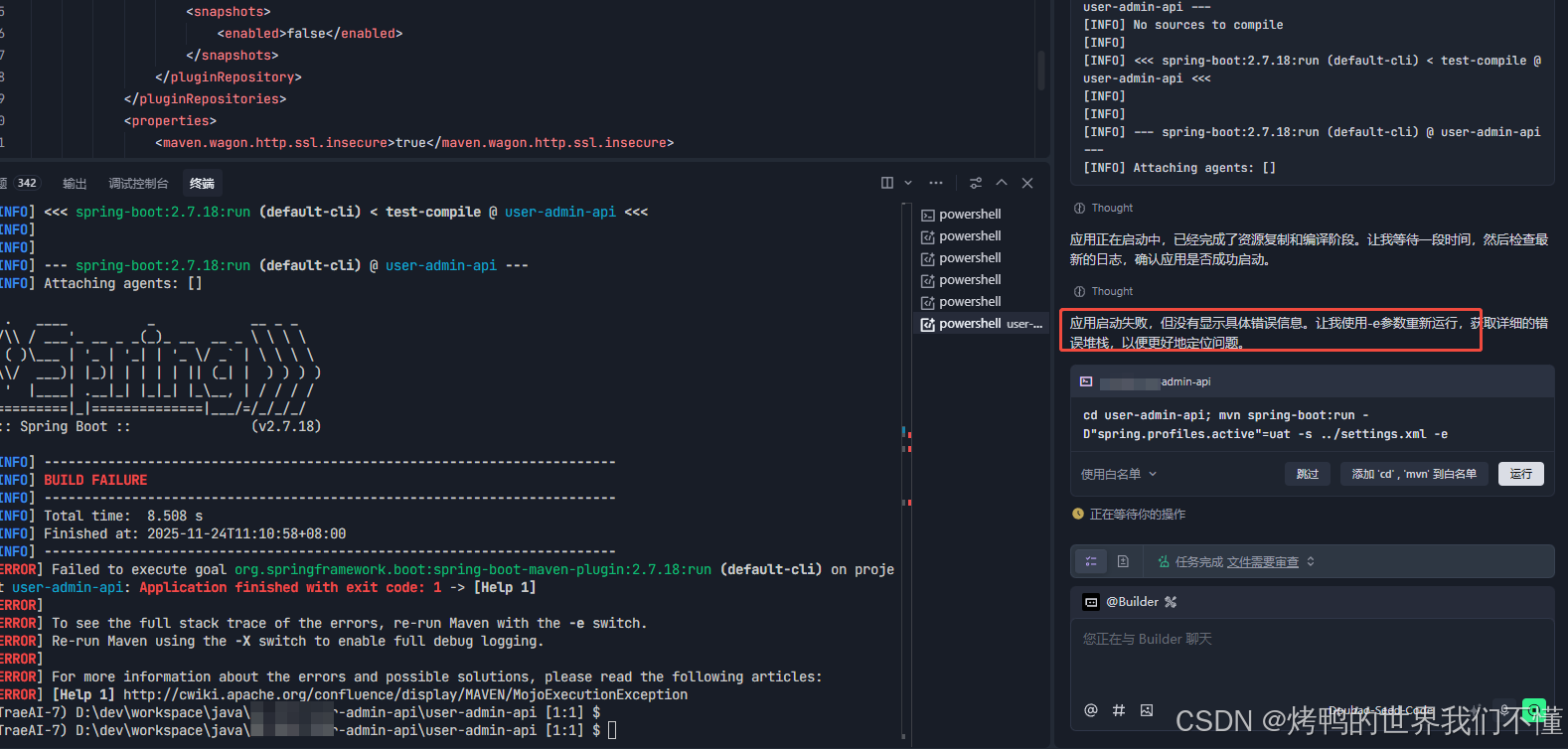Click the [INFO] Attaching agents: [] chat log line

point(1179,168)
